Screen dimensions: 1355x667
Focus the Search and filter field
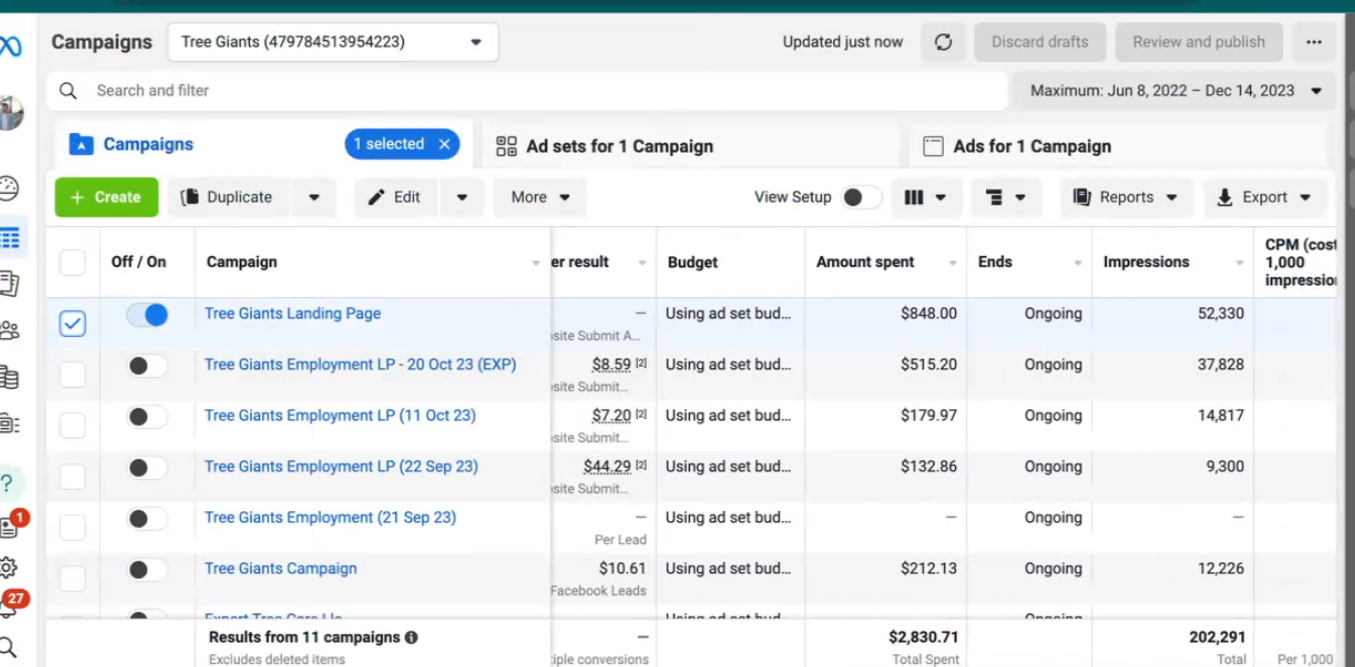pyautogui.click(x=527, y=91)
